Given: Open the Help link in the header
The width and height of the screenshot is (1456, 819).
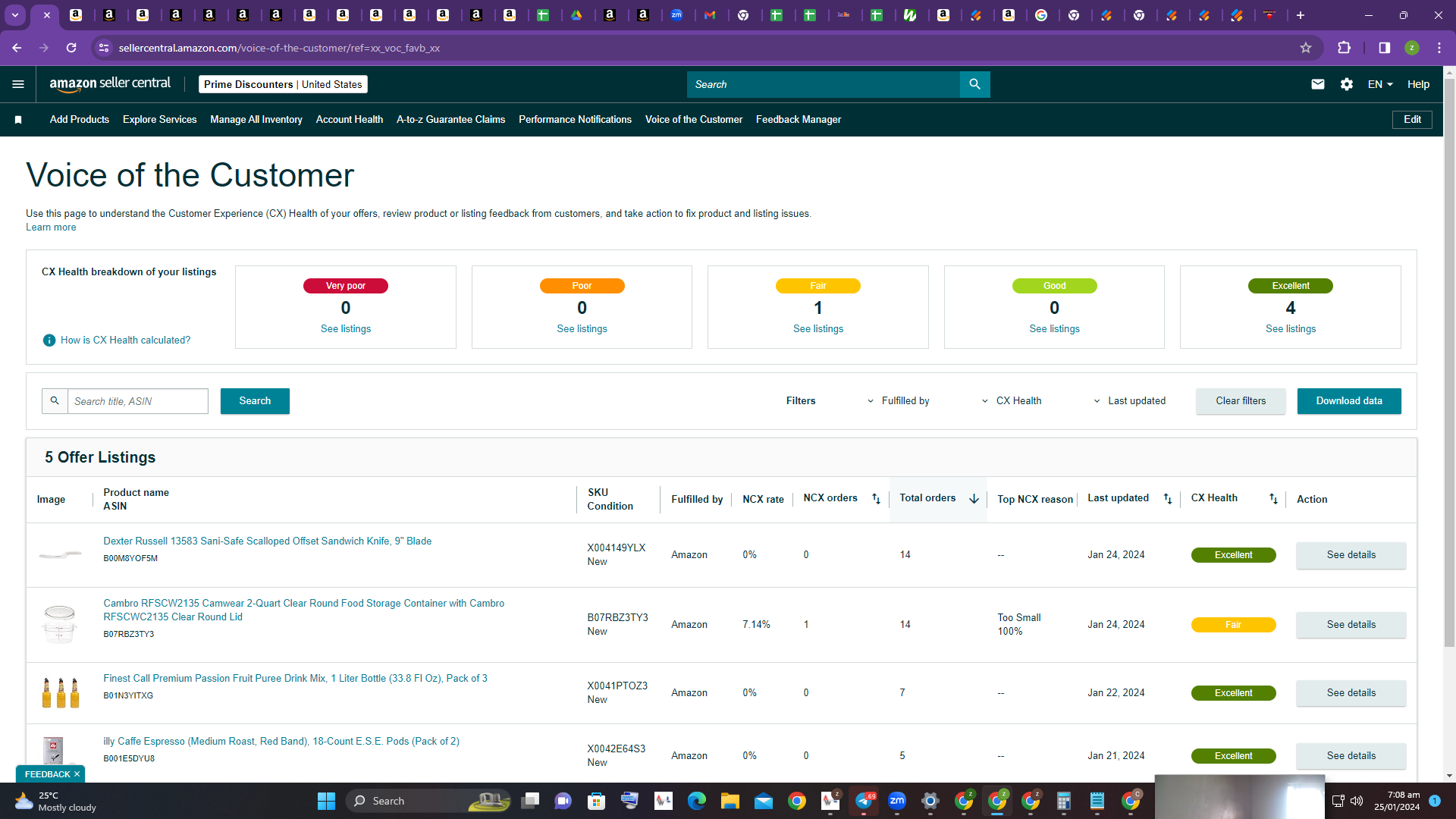Looking at the screenshot, I should tap(1418, 84).
